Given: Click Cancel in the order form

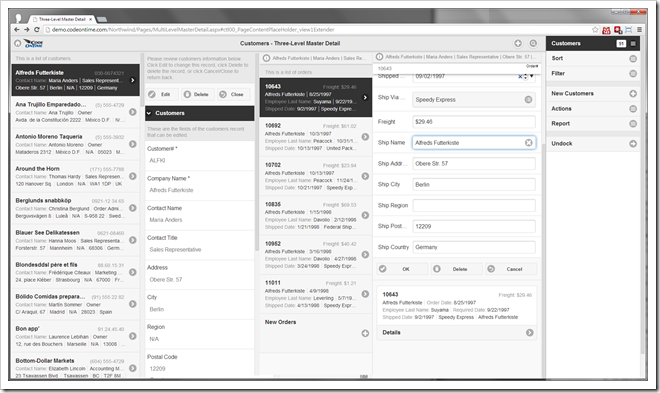Looking at the screenshot, I should coord(511,269).
